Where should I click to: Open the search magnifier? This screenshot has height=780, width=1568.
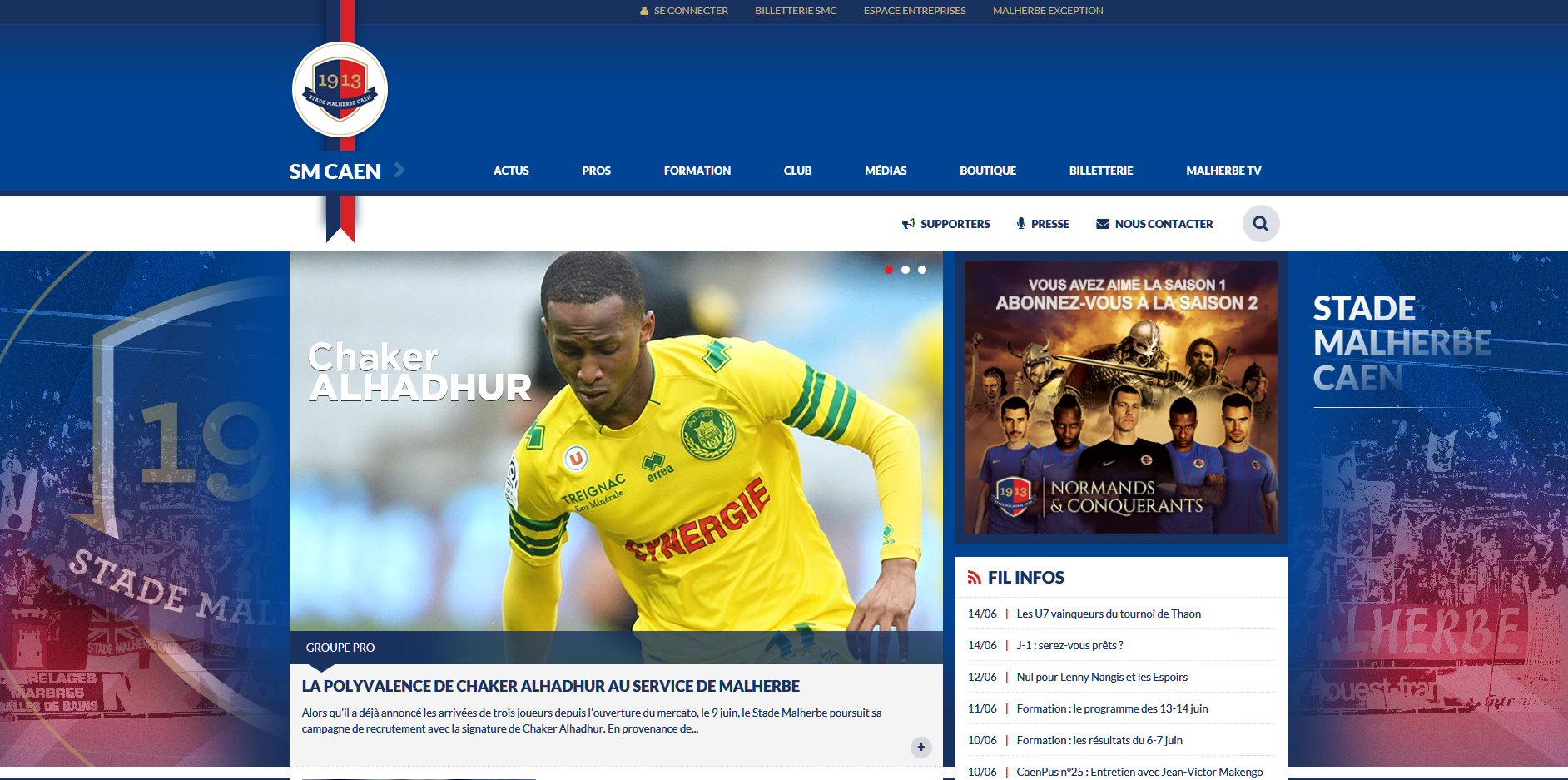(x=1260, y=223)
